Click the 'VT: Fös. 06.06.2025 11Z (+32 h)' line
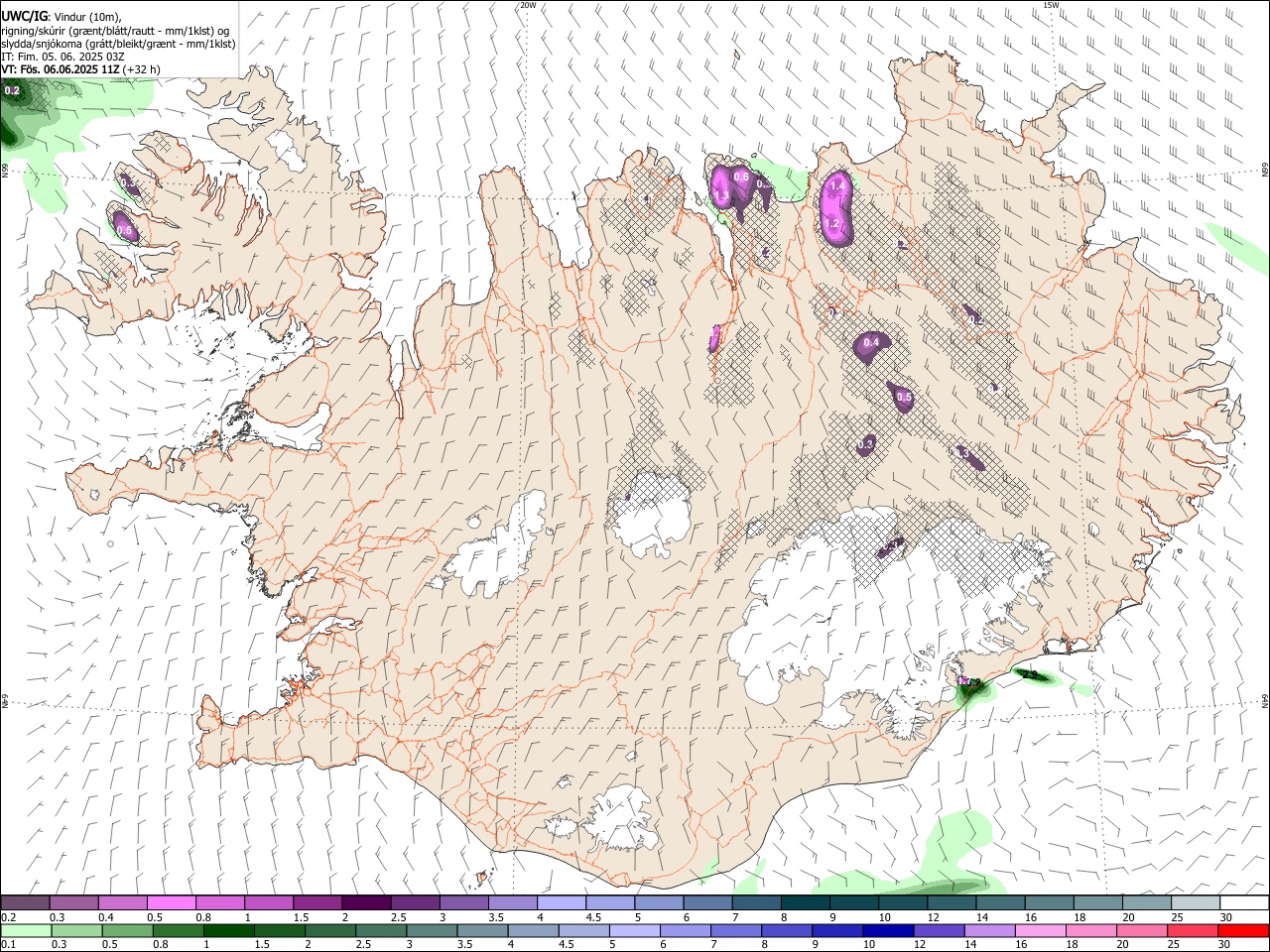 pos(81,69)
